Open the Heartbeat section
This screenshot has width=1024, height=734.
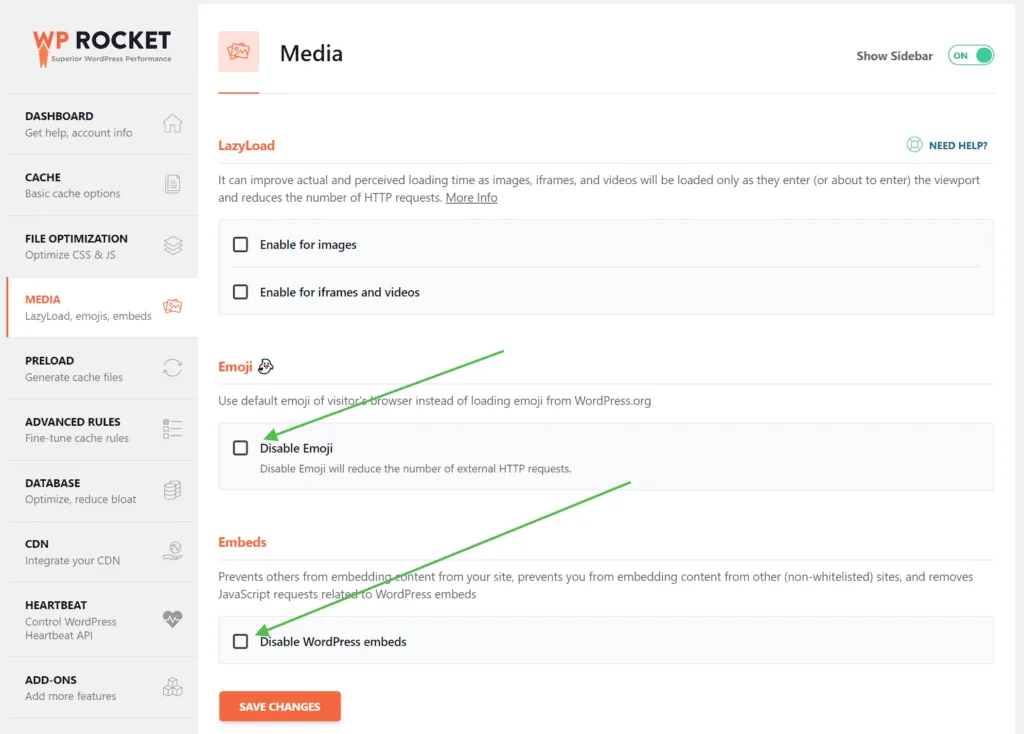coord(103,620)
